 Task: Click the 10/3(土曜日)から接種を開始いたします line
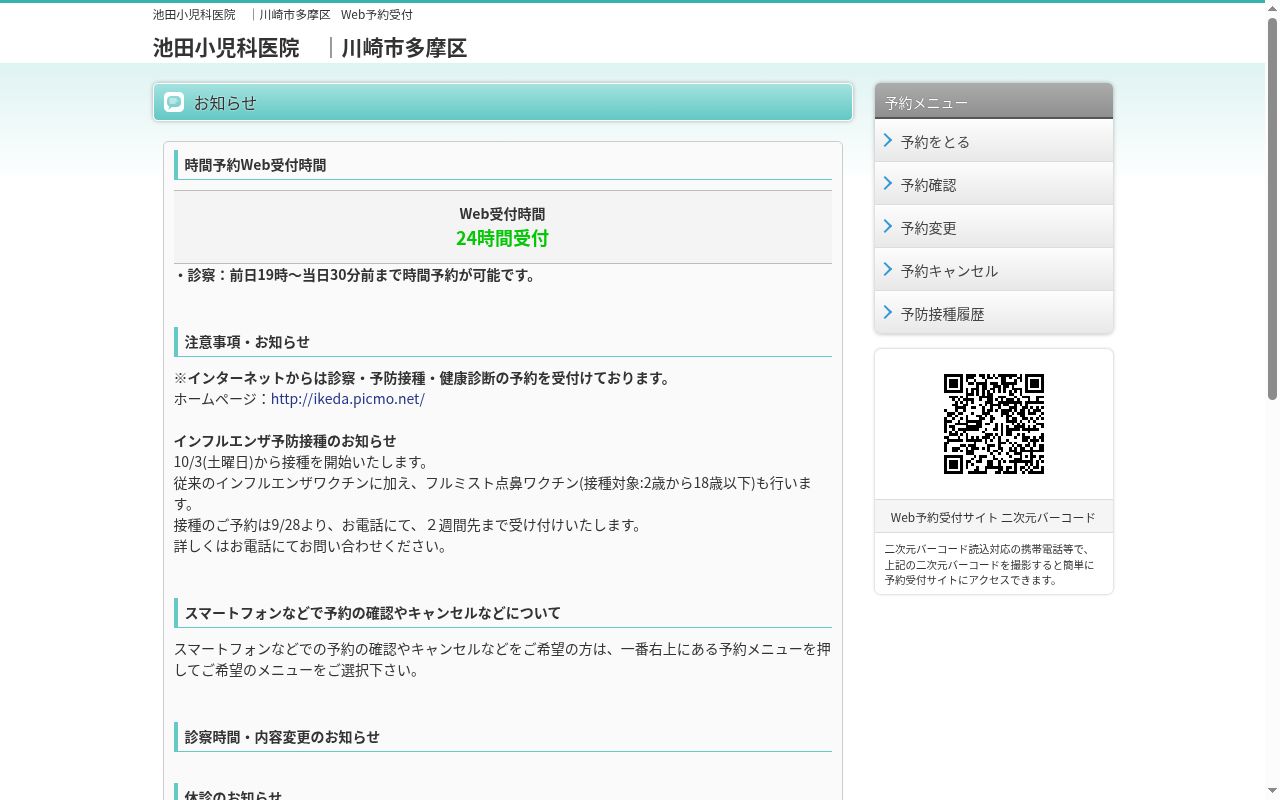(302, 461)
